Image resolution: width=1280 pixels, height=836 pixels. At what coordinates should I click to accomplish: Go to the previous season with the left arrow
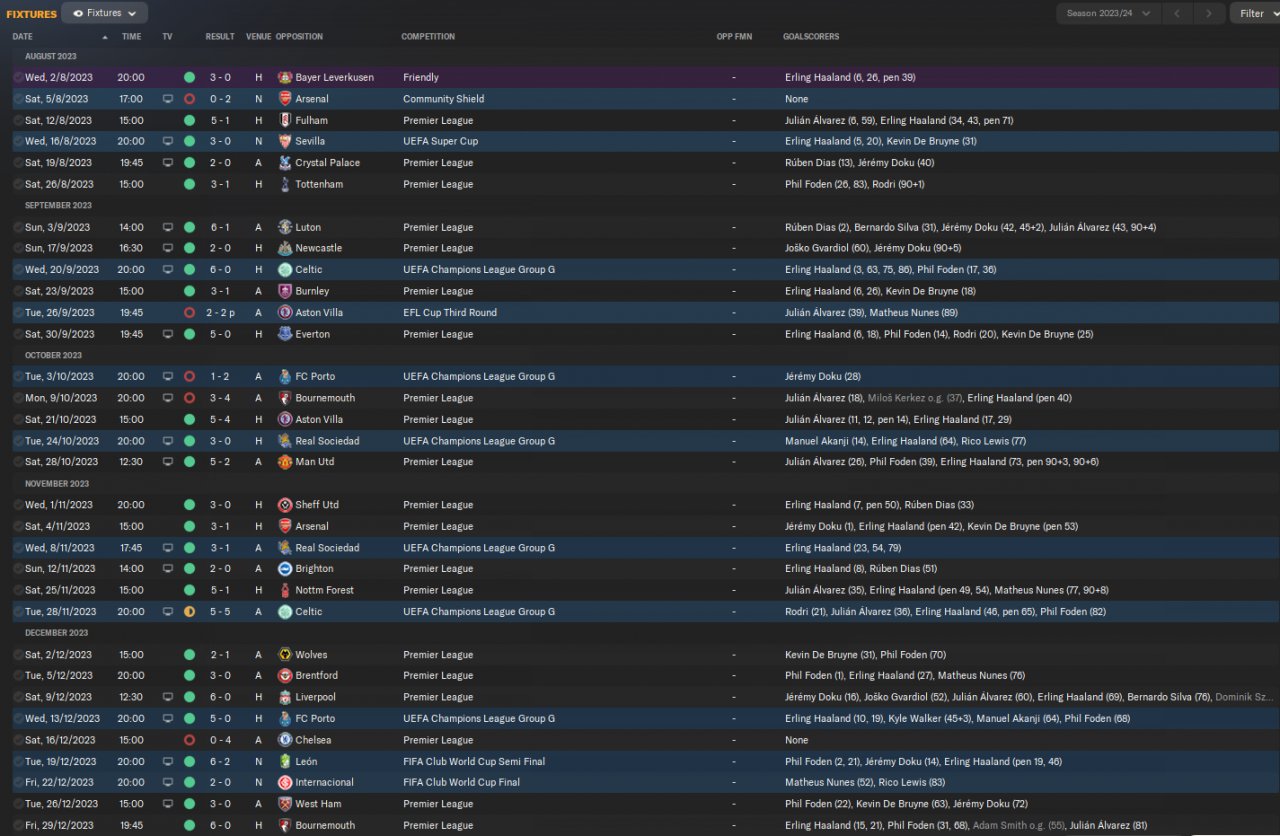(1177, 13)
